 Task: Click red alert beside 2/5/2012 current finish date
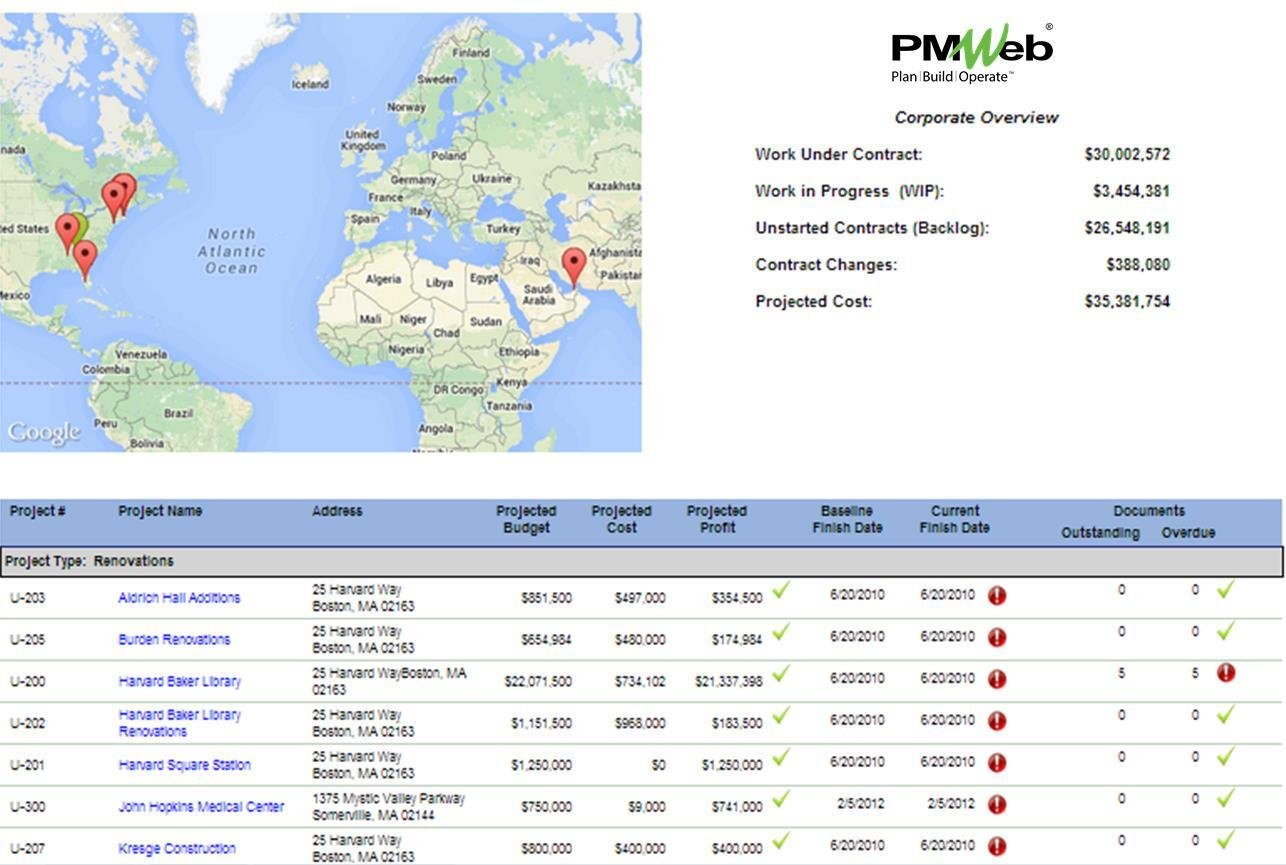[997, 805]
